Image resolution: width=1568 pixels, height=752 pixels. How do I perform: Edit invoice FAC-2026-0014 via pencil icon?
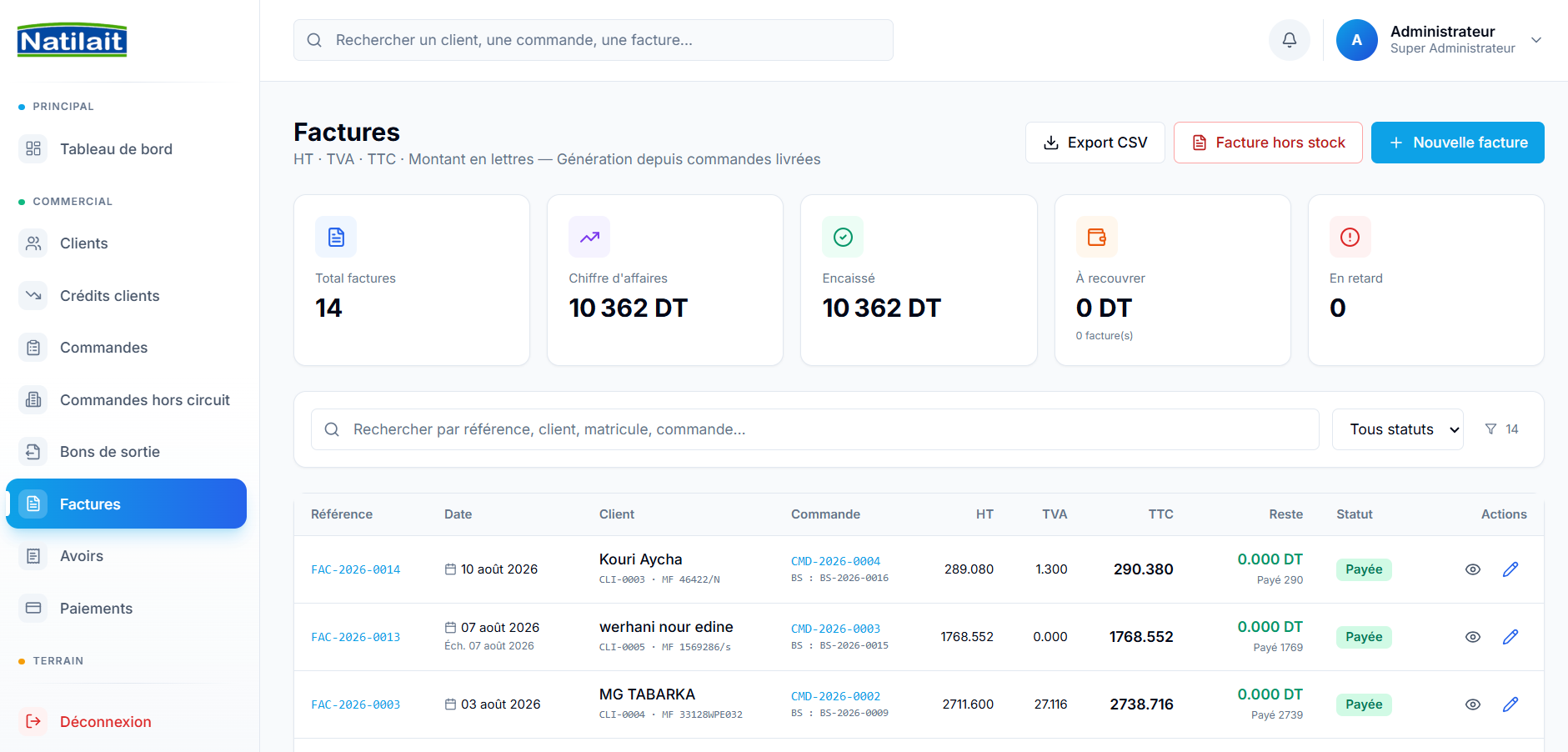pos(1510,569)
